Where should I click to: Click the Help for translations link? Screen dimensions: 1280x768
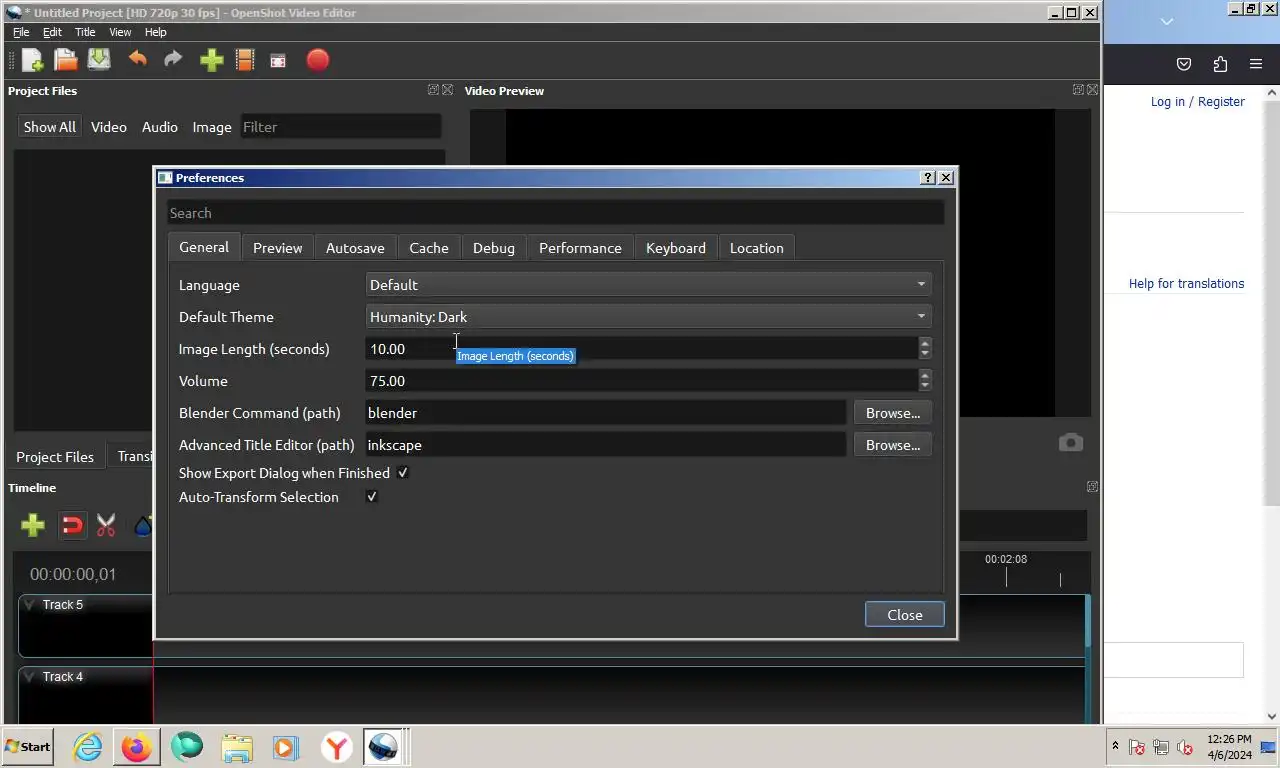click(1187, 284)
